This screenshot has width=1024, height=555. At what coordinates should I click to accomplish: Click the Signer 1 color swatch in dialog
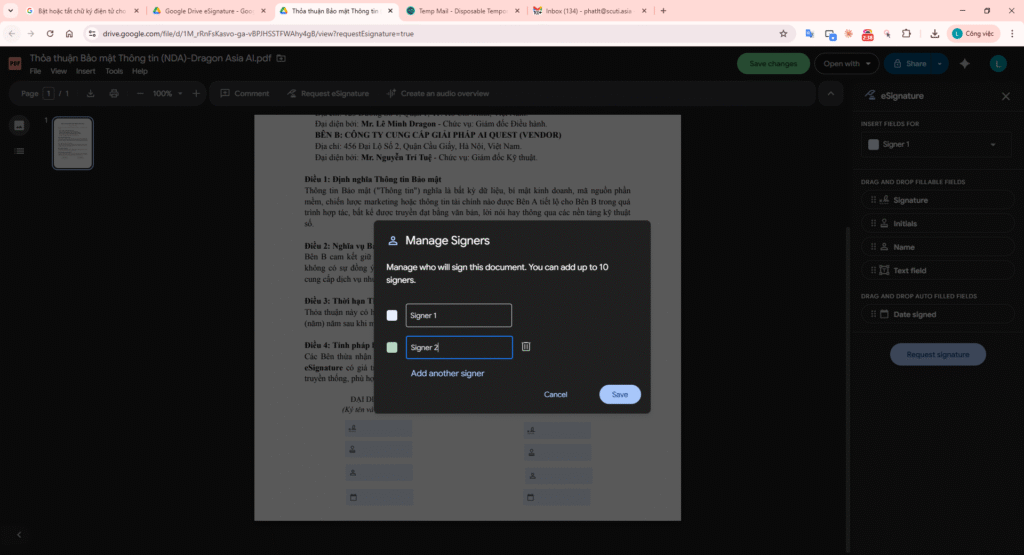(392, 316)
